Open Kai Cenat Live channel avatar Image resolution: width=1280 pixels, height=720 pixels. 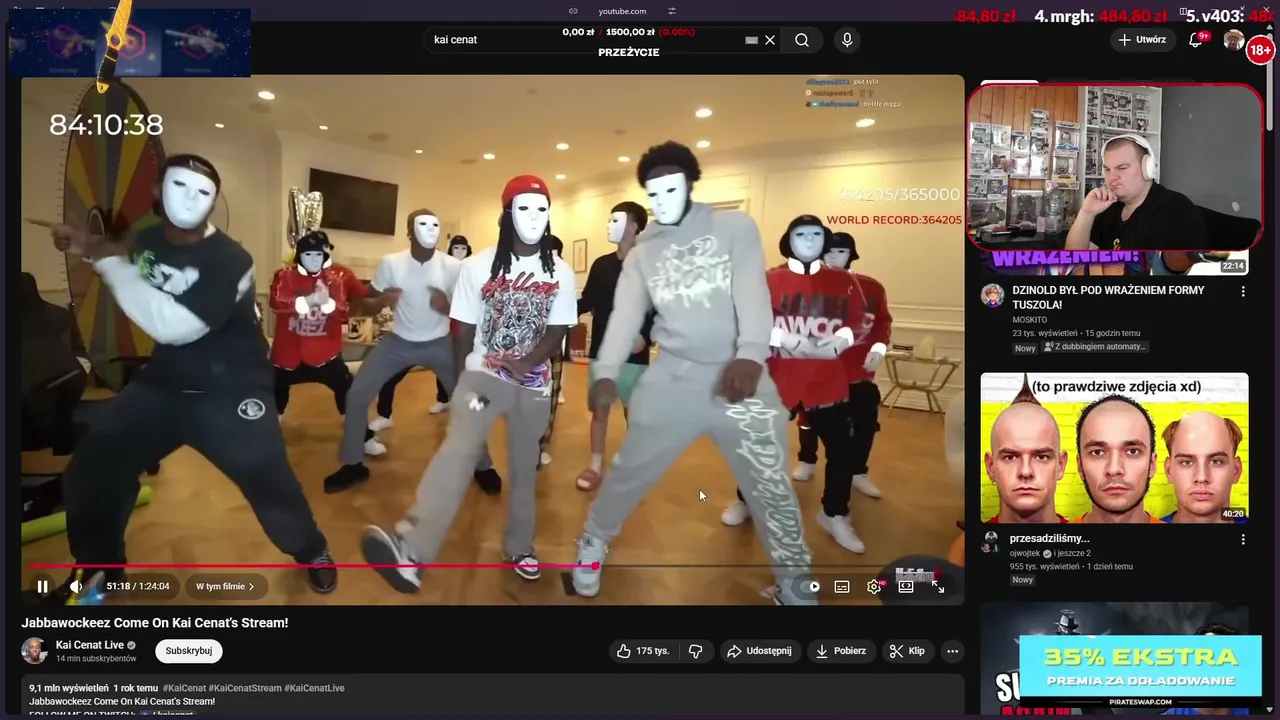[x=34, y=651]
